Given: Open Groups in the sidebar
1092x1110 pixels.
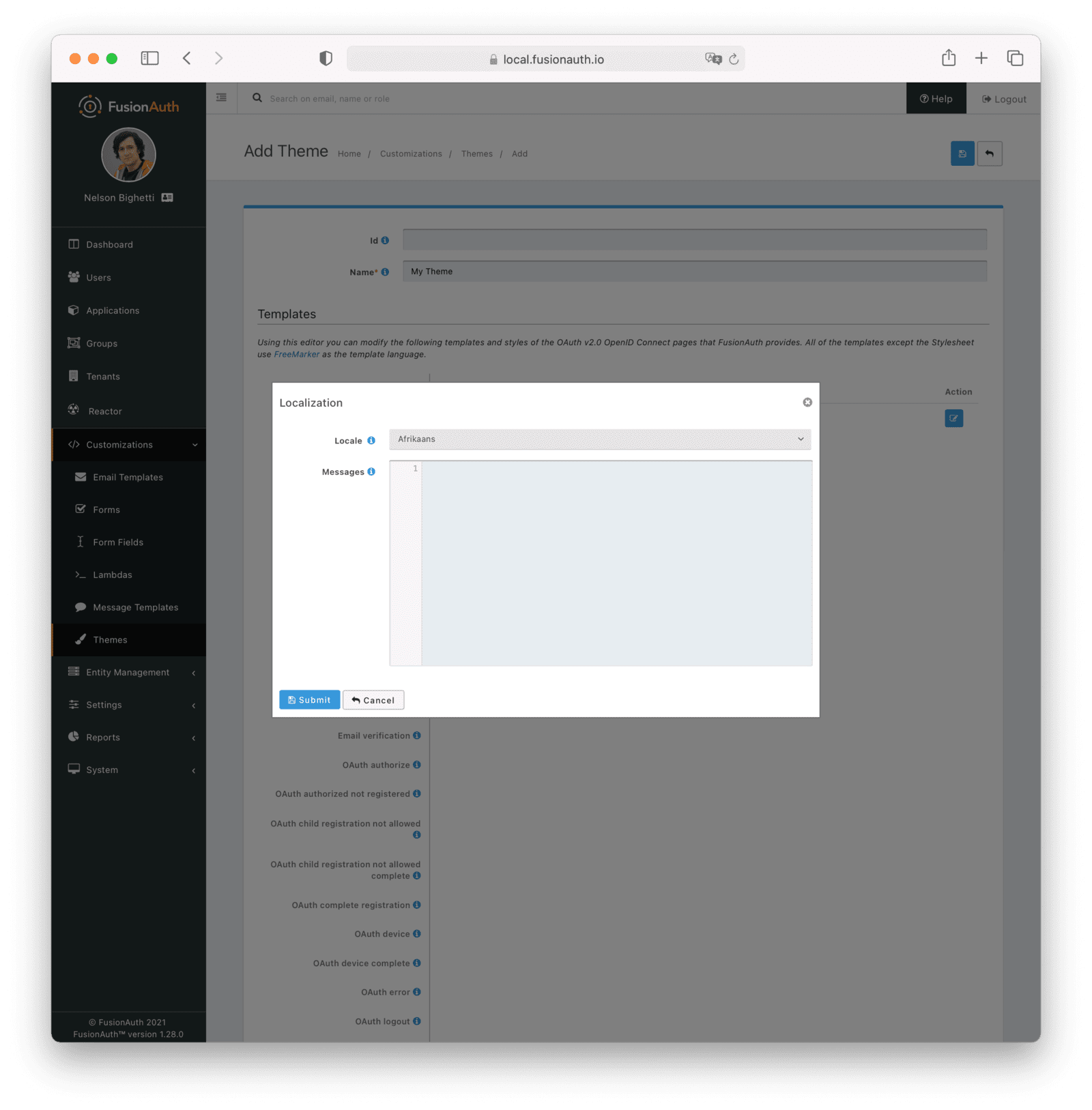Looking at the screenshot, I should tap(129, 344).
